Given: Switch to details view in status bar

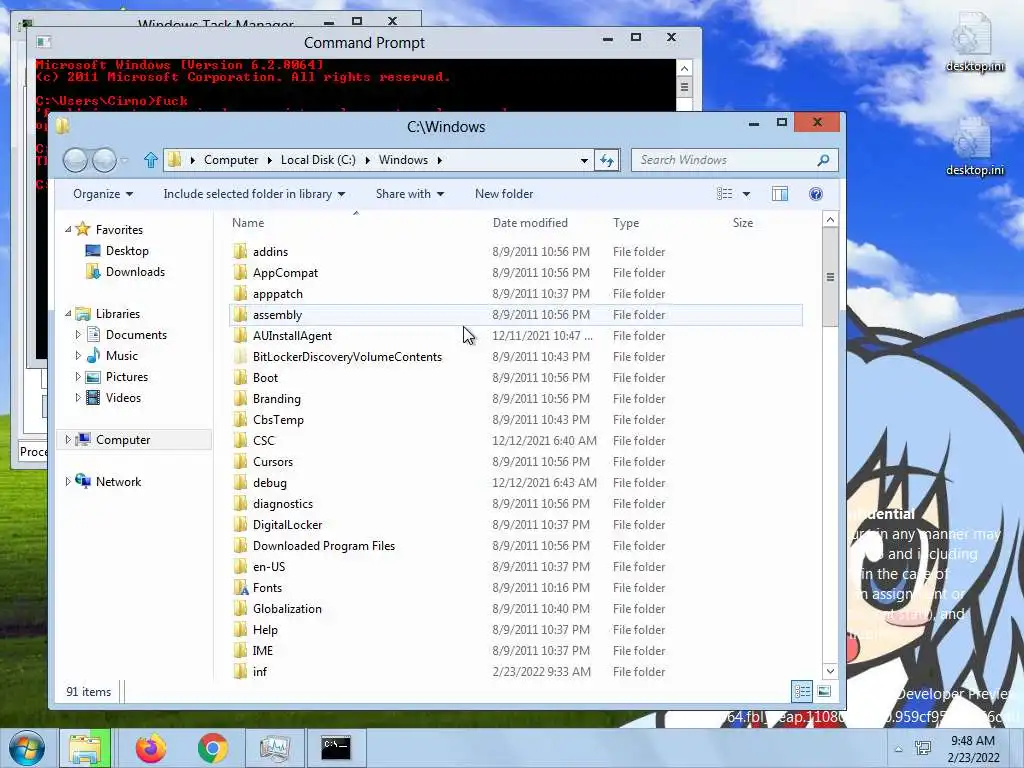Looking at the screenshot, I should (802, 691).
